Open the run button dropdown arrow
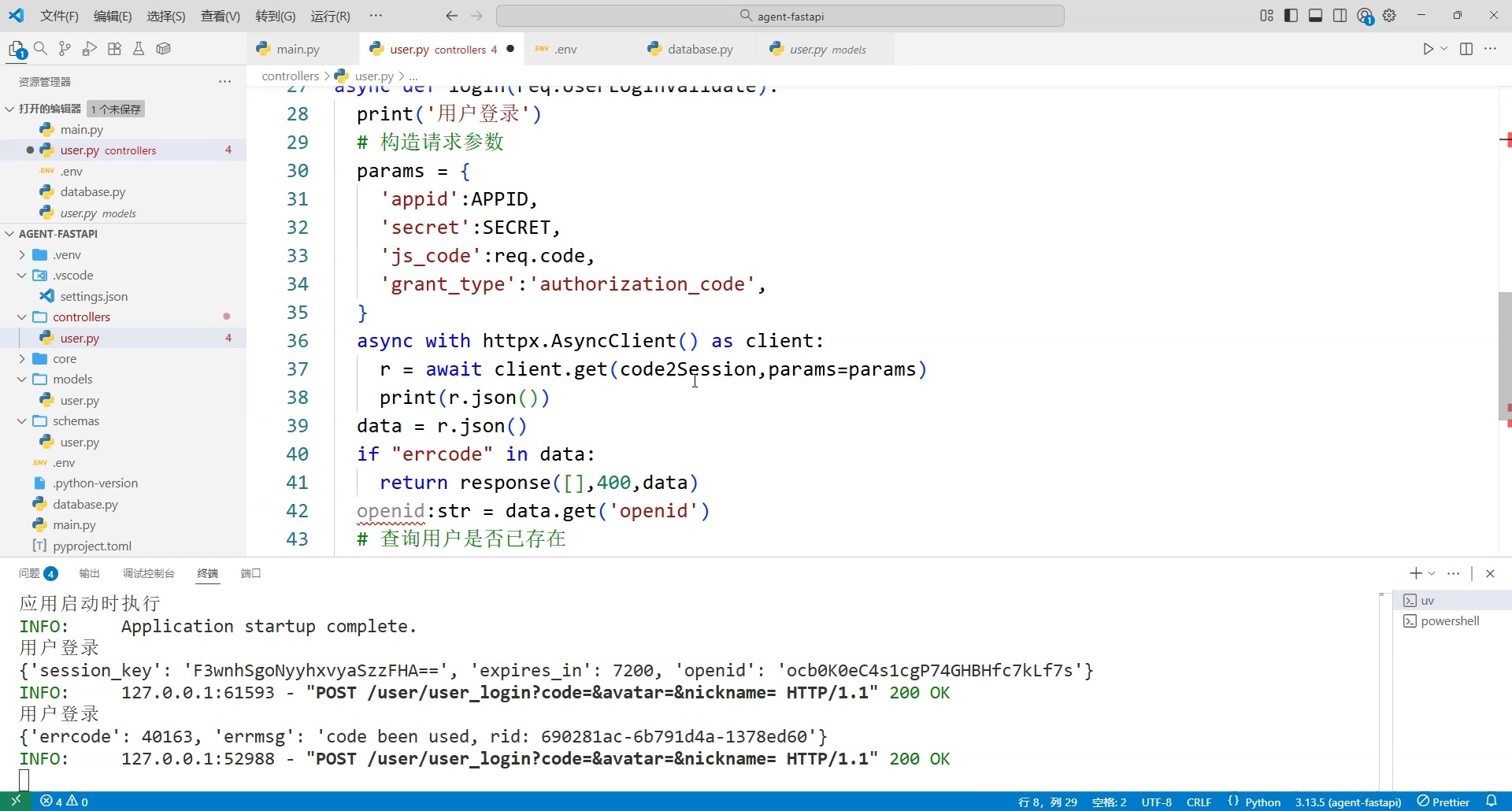The height and width of the screenshot is (811, 1512). pyautogui.click(x=1444, y=49)
